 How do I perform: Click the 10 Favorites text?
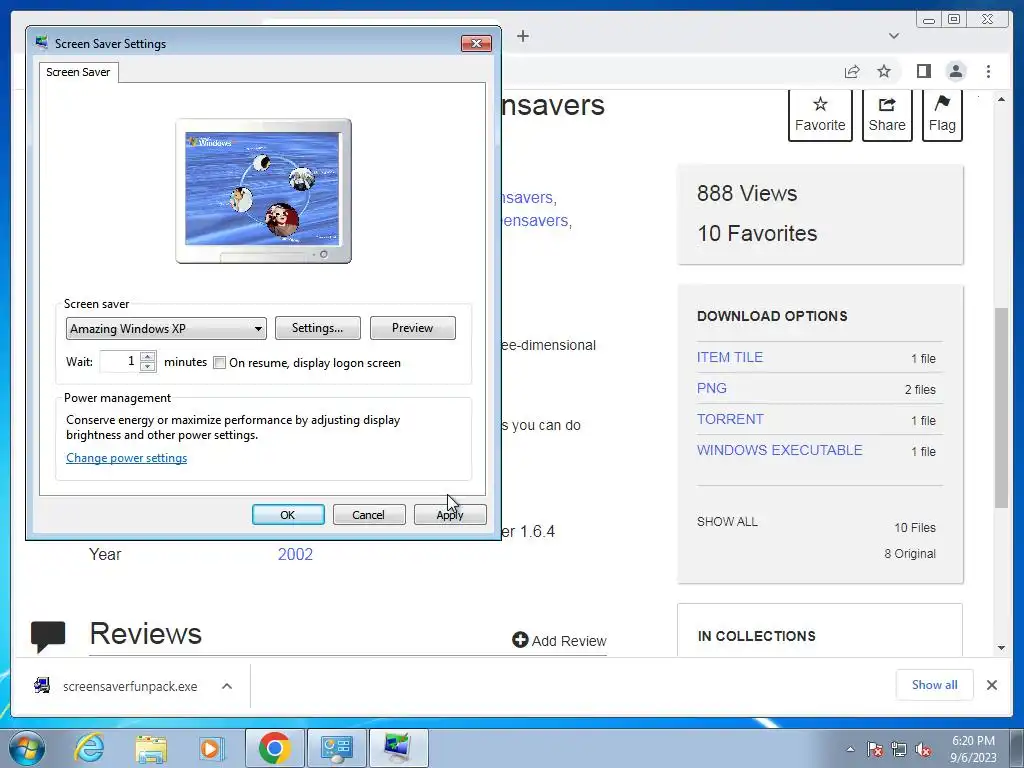click(x=757, y=233)
